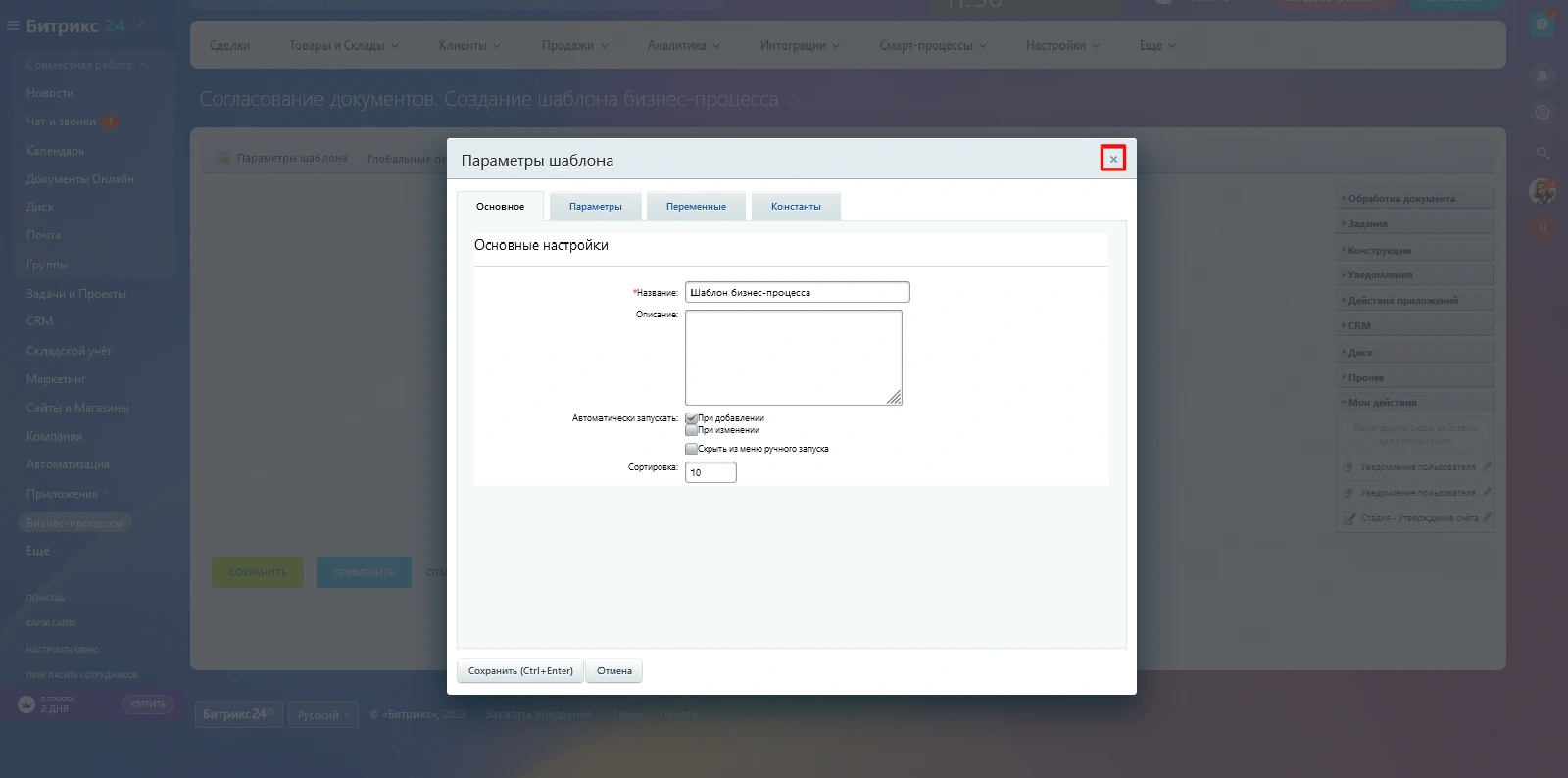Click pencil icon next to Стадия - Утверждение счёта
Image resolution: width=1568 pixels, height=778 pixels.
coord(1487,517)
